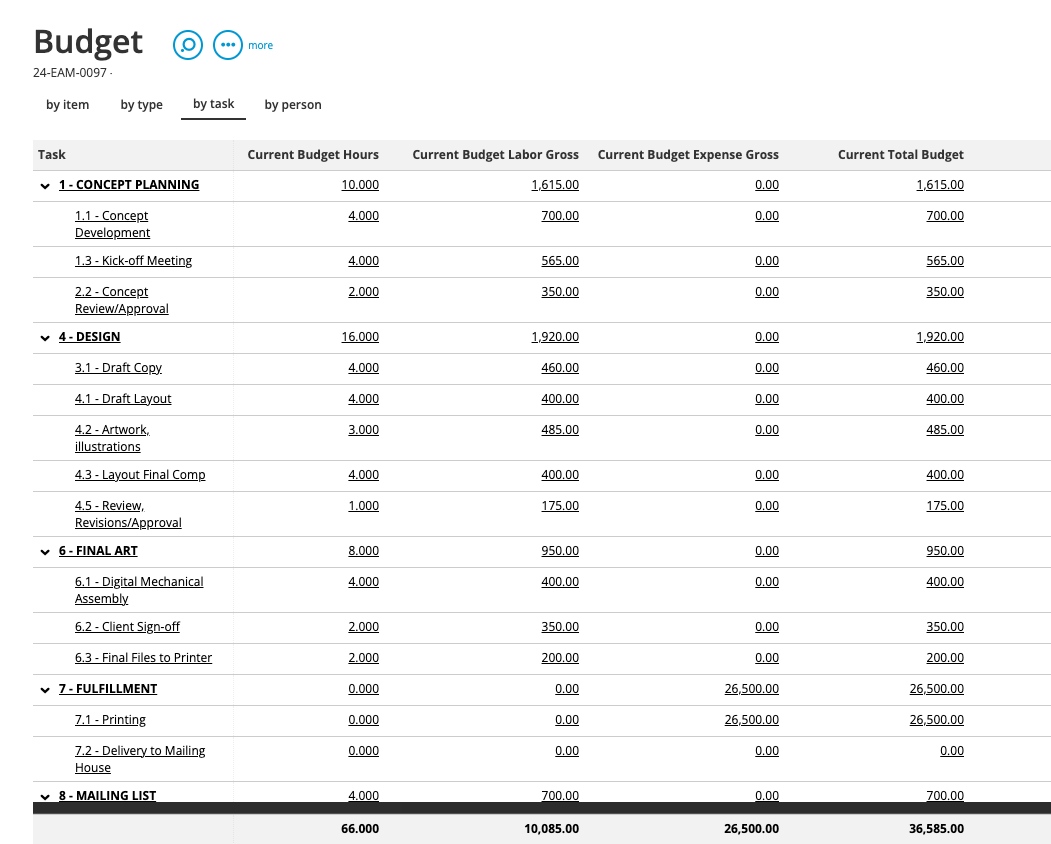This screenshot has height=844, width=1051.
Task: Collapse the 1 - CONCEPT PLANNING group
Action: [x=45, y=186]
